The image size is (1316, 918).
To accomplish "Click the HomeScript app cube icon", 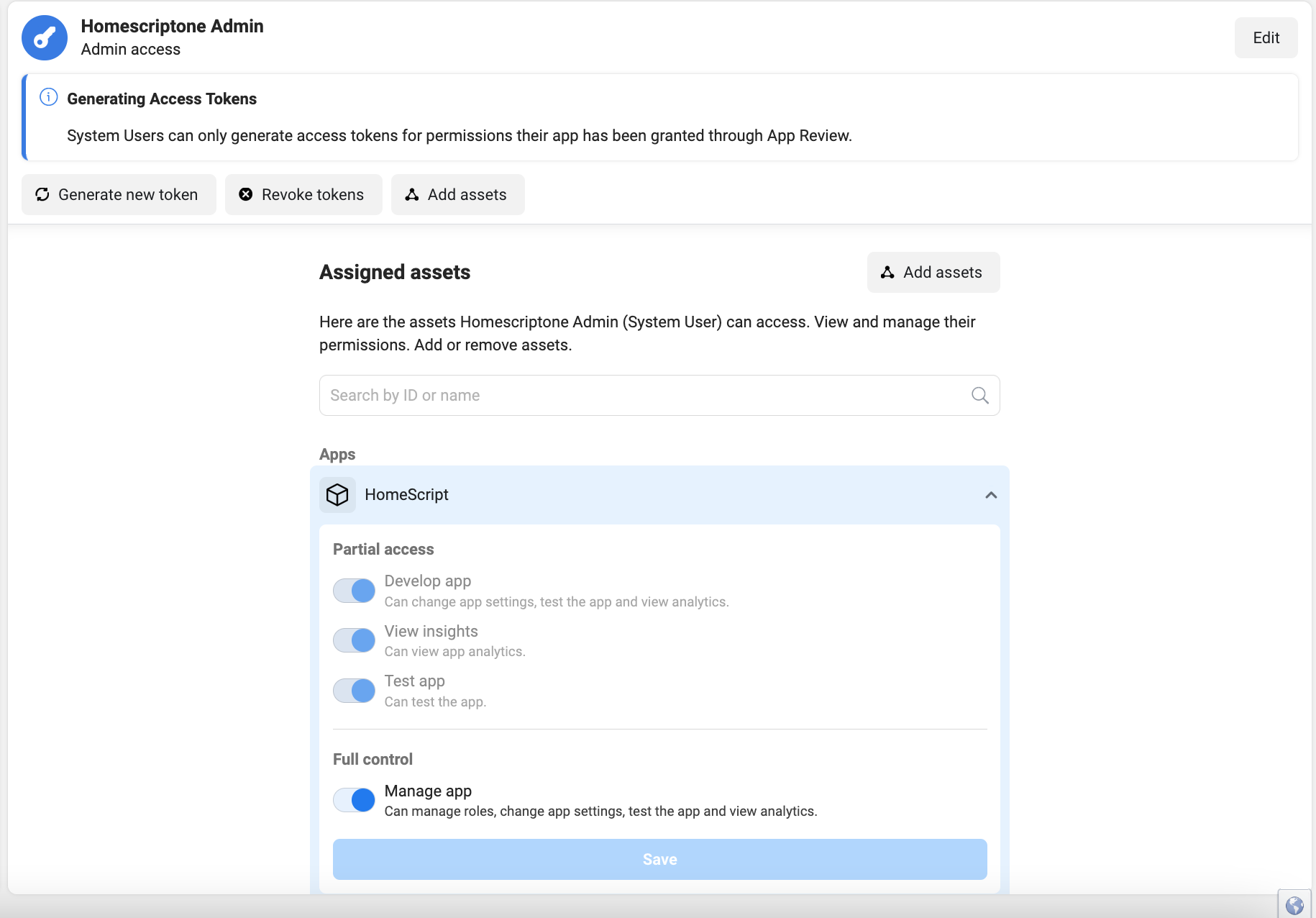I will (x=337, y=495).
